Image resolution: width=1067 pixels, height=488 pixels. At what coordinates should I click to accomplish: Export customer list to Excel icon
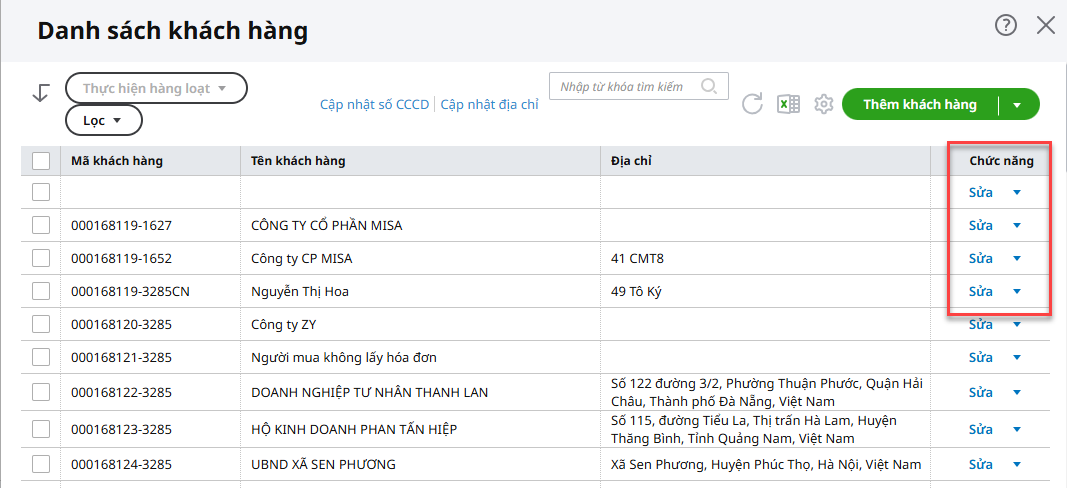click(x=788, y=104)
